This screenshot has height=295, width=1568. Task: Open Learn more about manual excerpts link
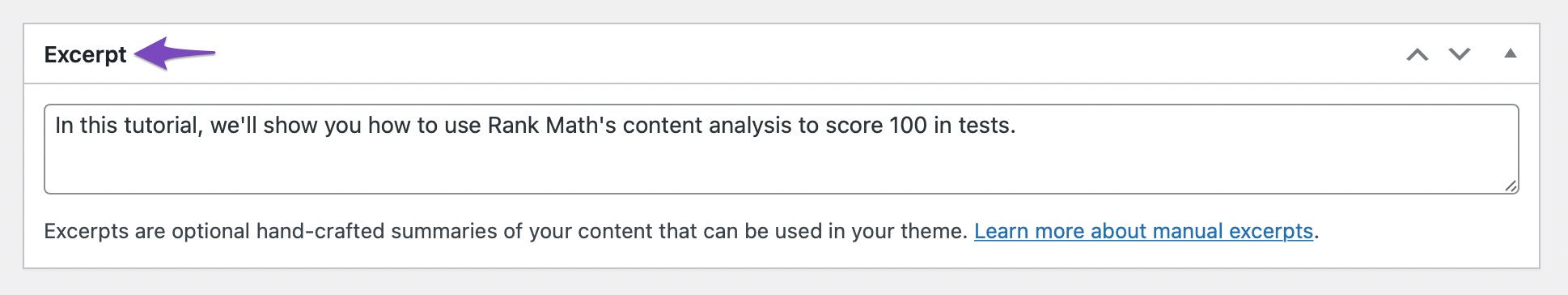click(1143, 231)
